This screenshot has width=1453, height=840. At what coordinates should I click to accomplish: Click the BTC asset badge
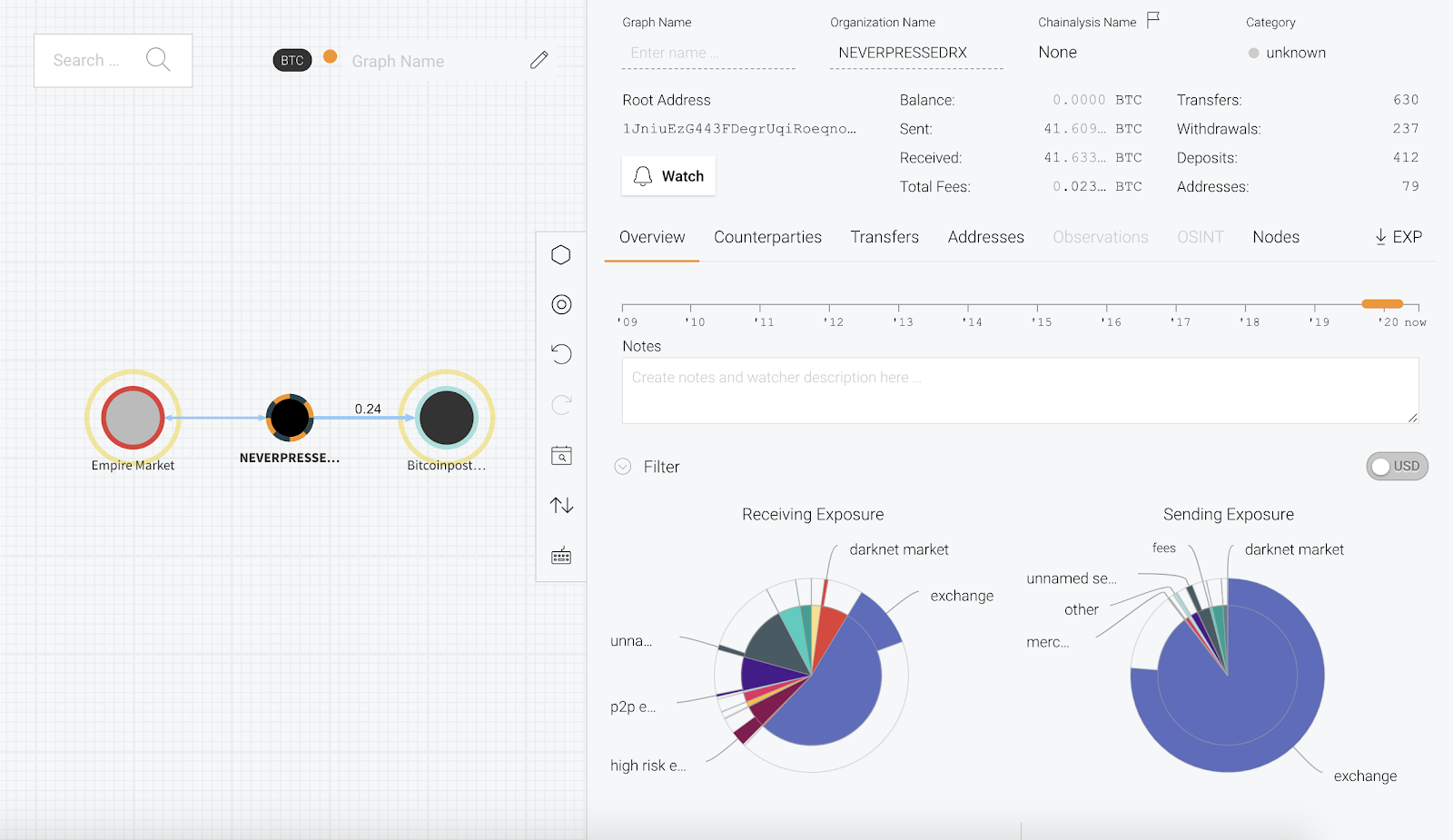point(292,60)
